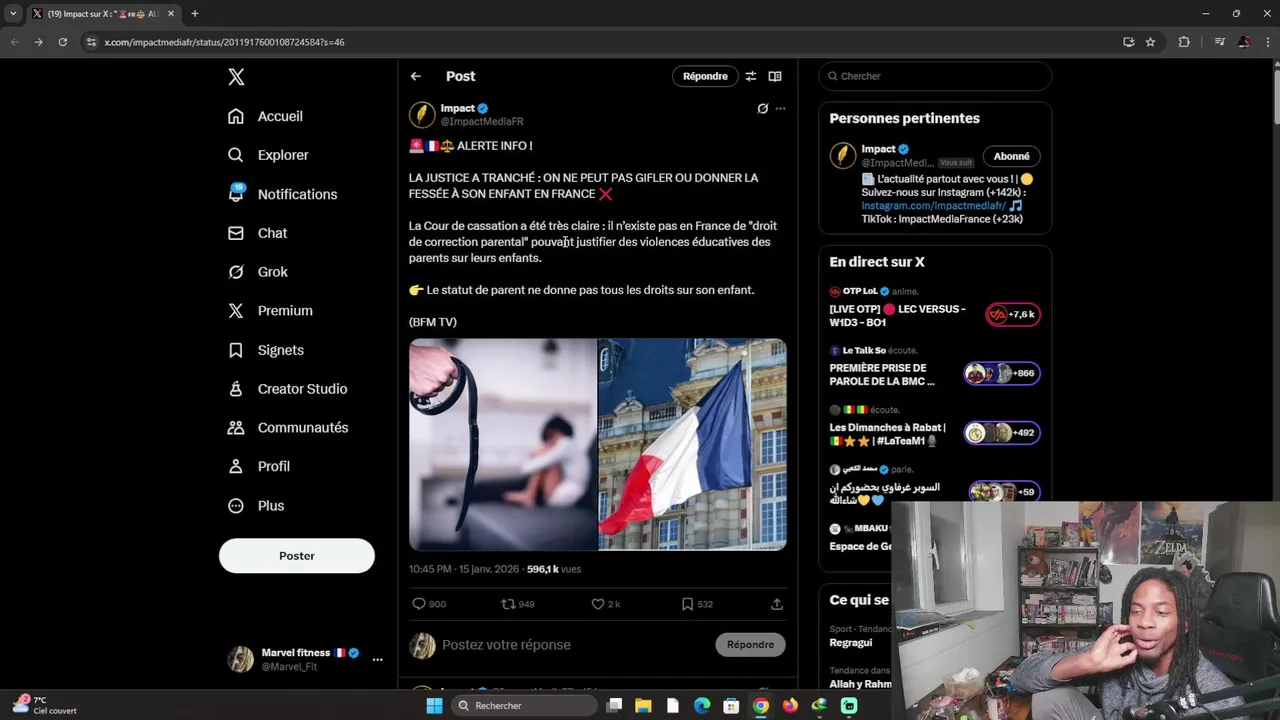Click the x.com address bar

600,42
